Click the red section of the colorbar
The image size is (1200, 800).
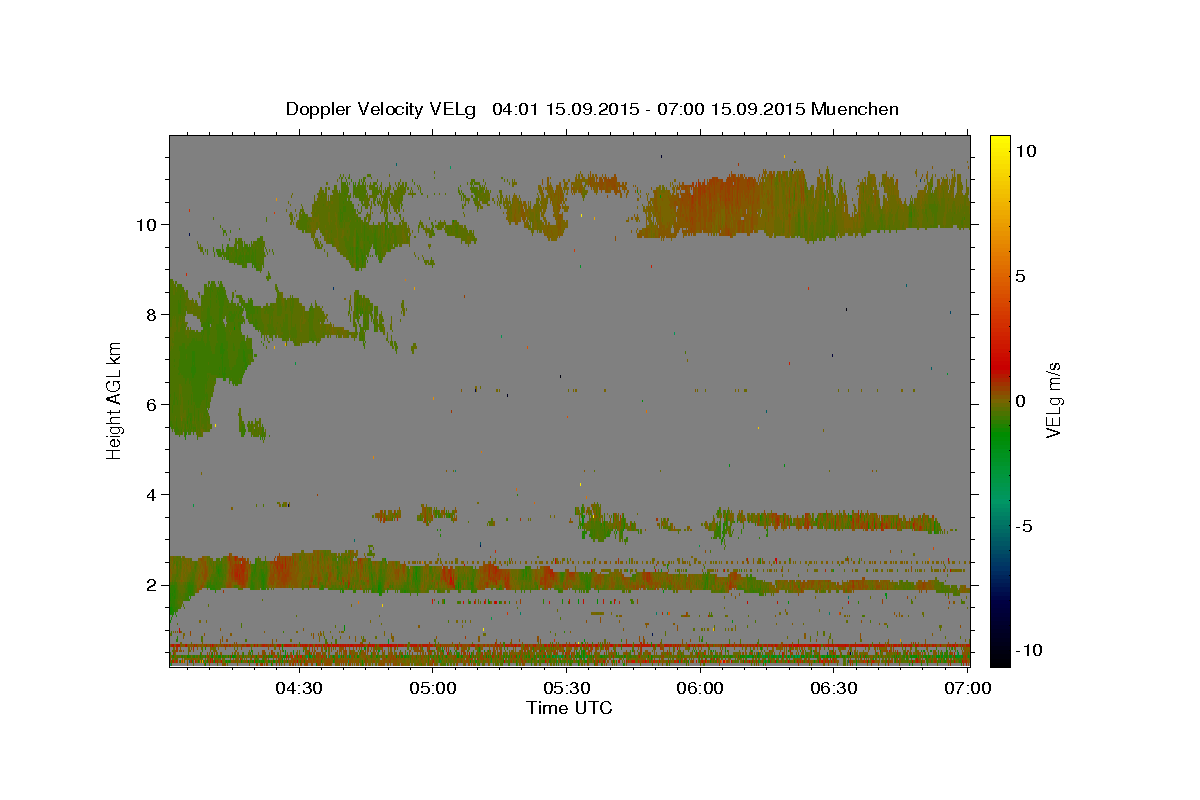(999, 365)
